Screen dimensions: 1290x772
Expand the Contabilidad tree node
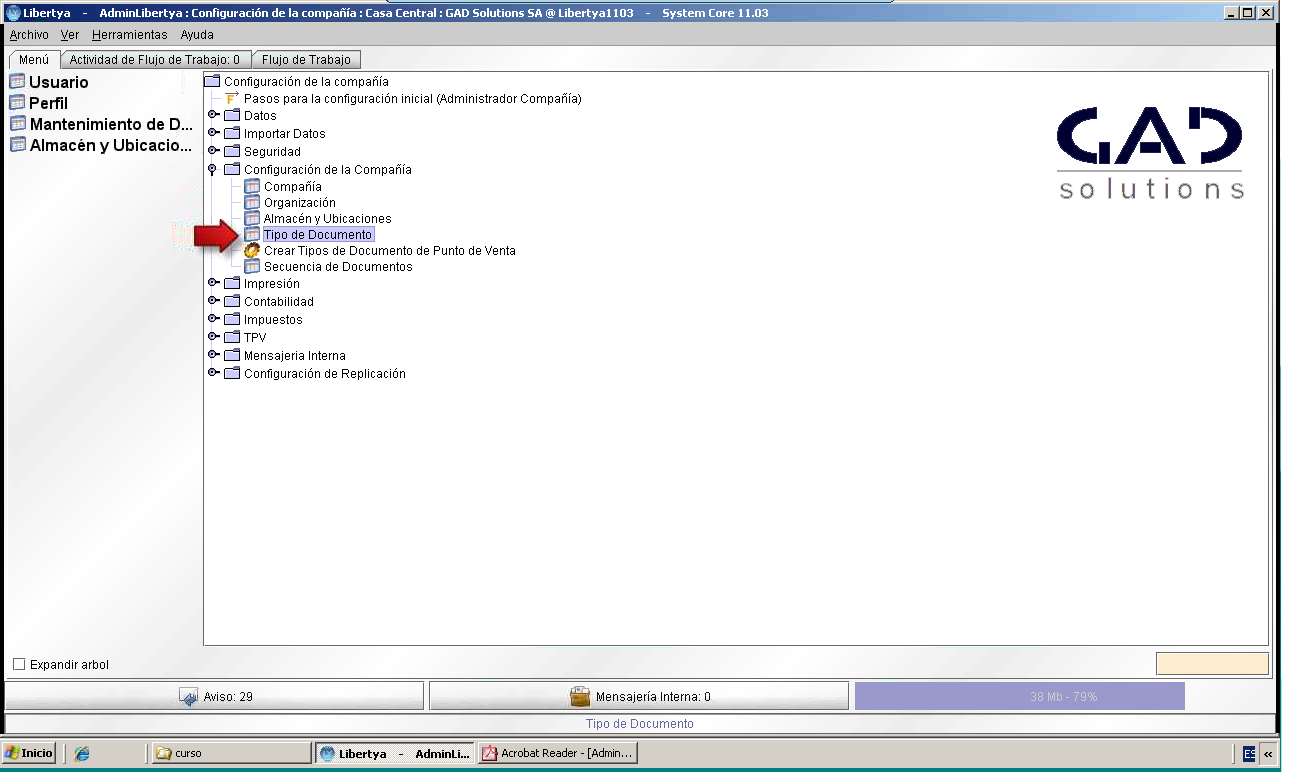213,300
